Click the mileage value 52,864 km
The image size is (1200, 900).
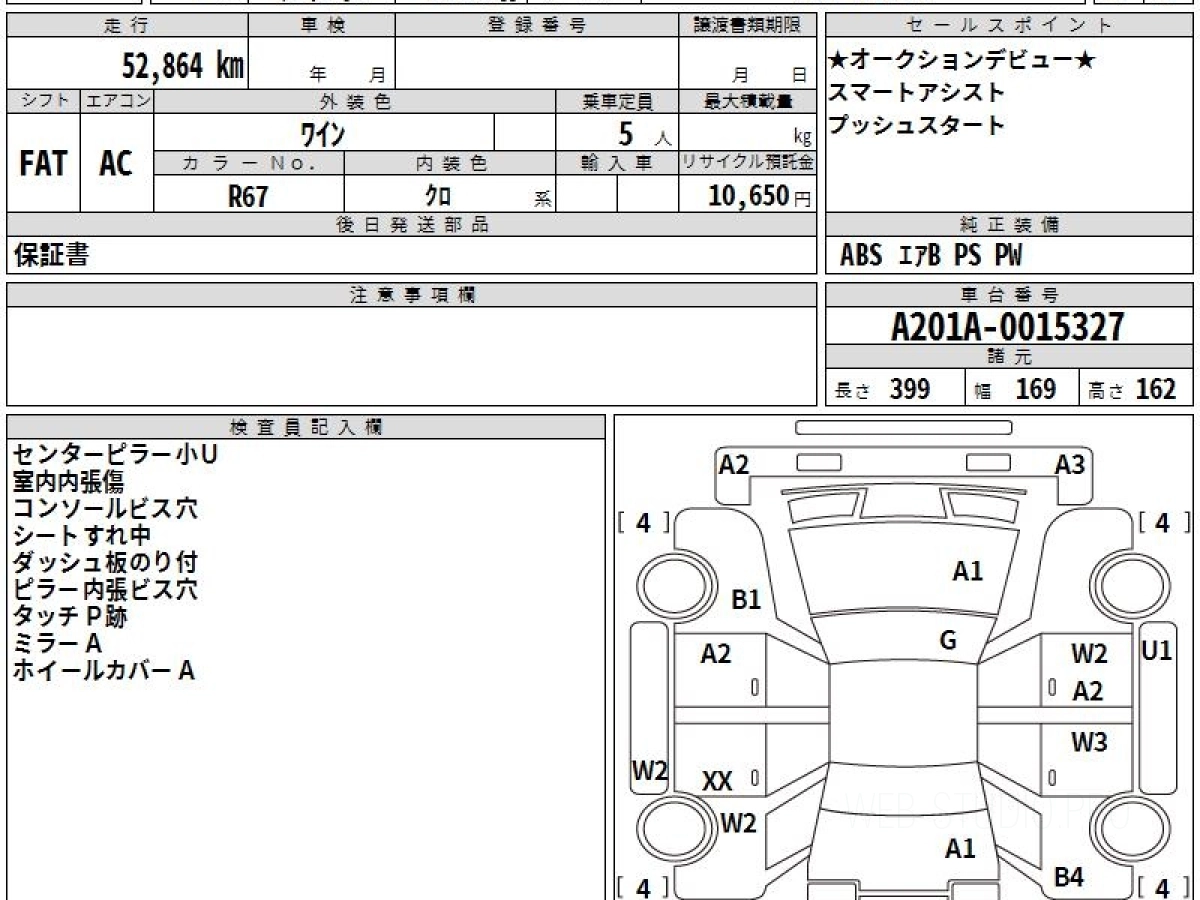[183, 66]
